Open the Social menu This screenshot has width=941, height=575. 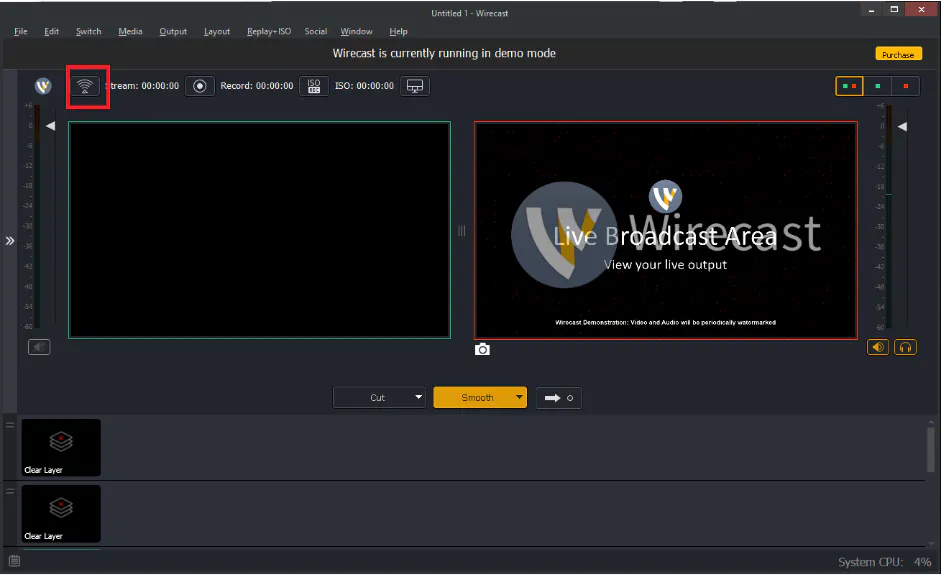316,31
